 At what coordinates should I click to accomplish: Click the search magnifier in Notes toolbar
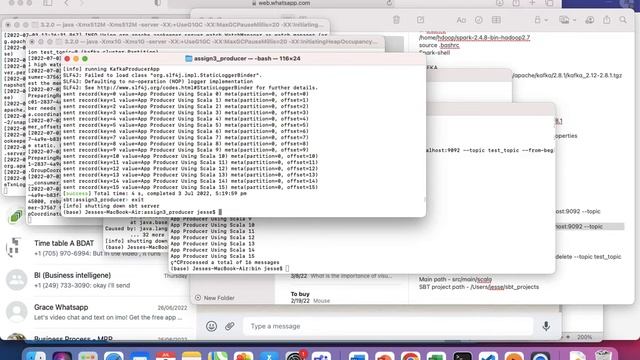pyautogui.click(x=623, y=20)
